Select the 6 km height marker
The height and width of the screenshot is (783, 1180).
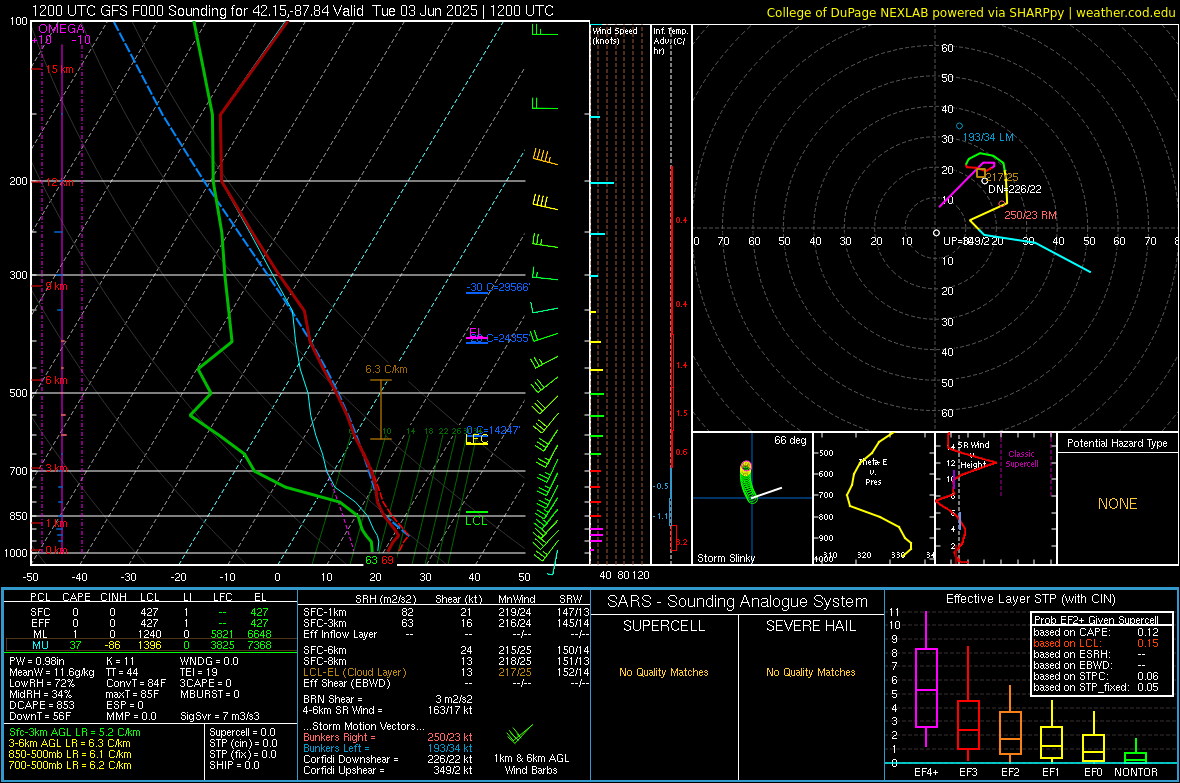[56, 380]
